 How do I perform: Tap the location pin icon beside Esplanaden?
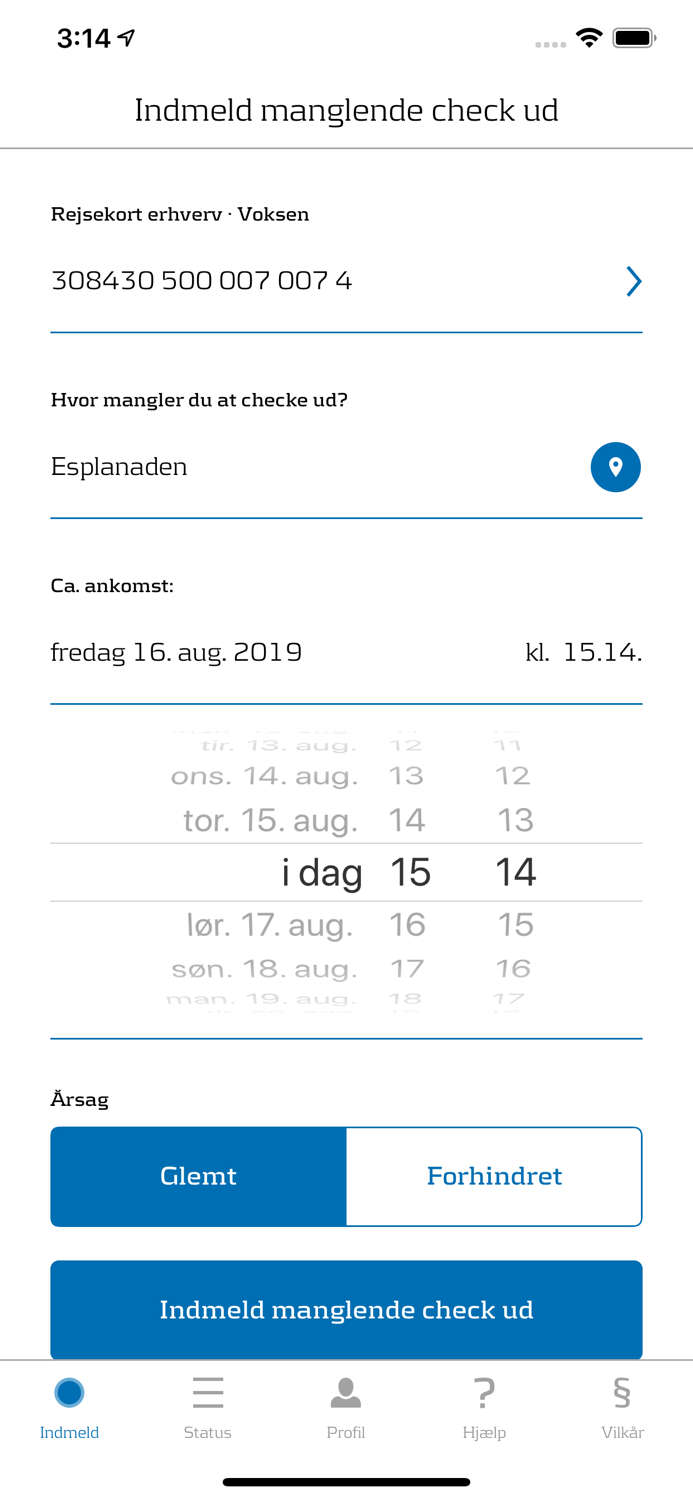coord(616,467)
